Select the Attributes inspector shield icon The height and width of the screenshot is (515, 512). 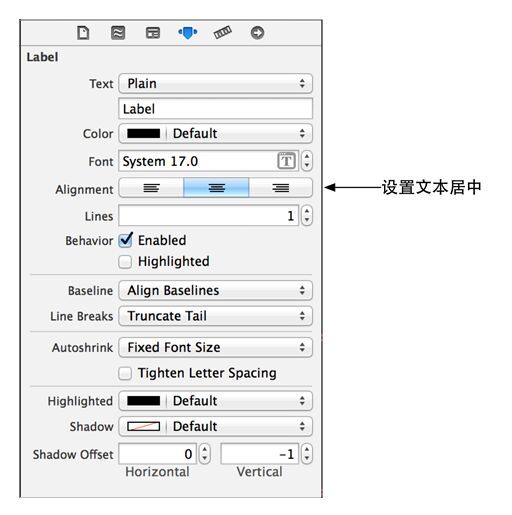pyautogui.click(x=188, y=33)
